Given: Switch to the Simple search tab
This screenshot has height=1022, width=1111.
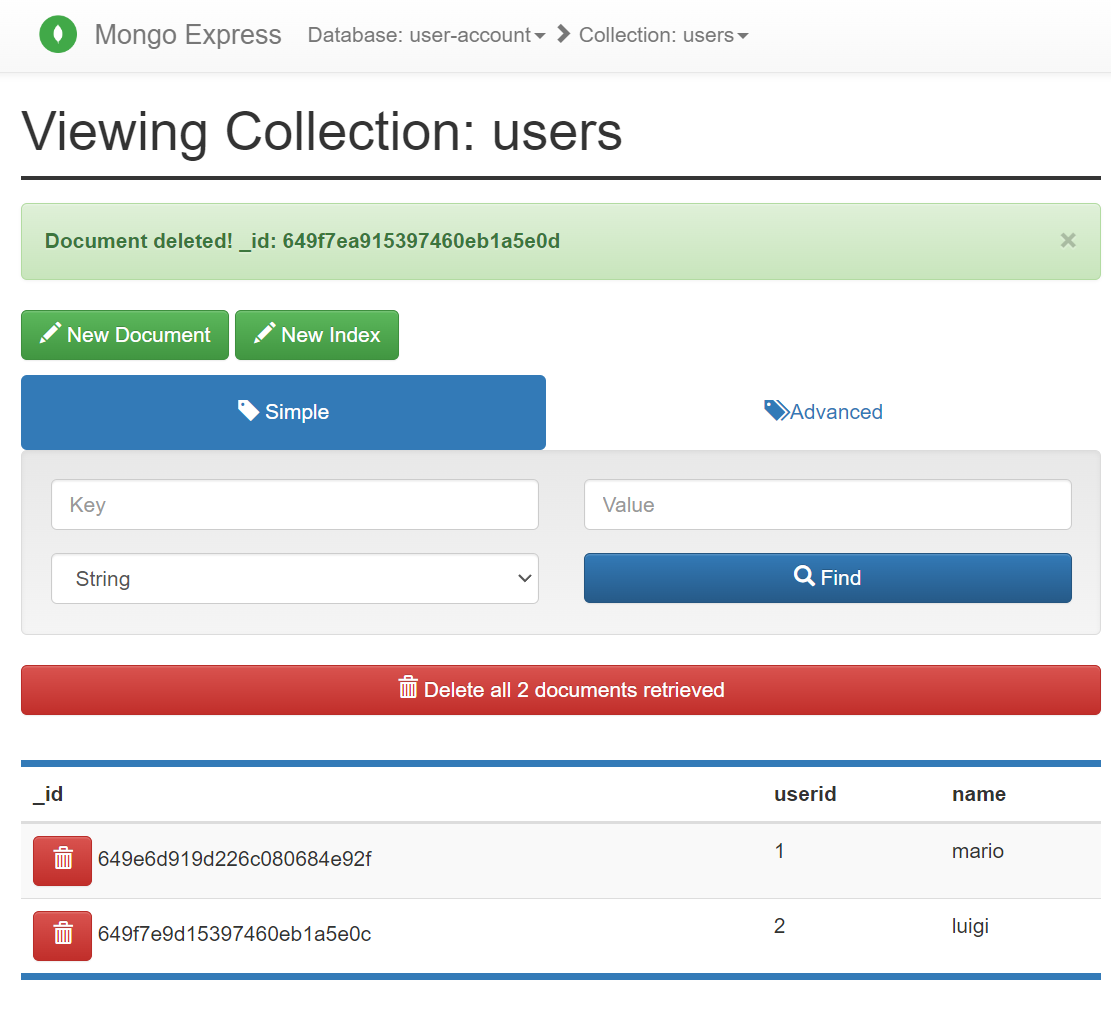Looking at the screenshot, I should [x=283, y=412].
